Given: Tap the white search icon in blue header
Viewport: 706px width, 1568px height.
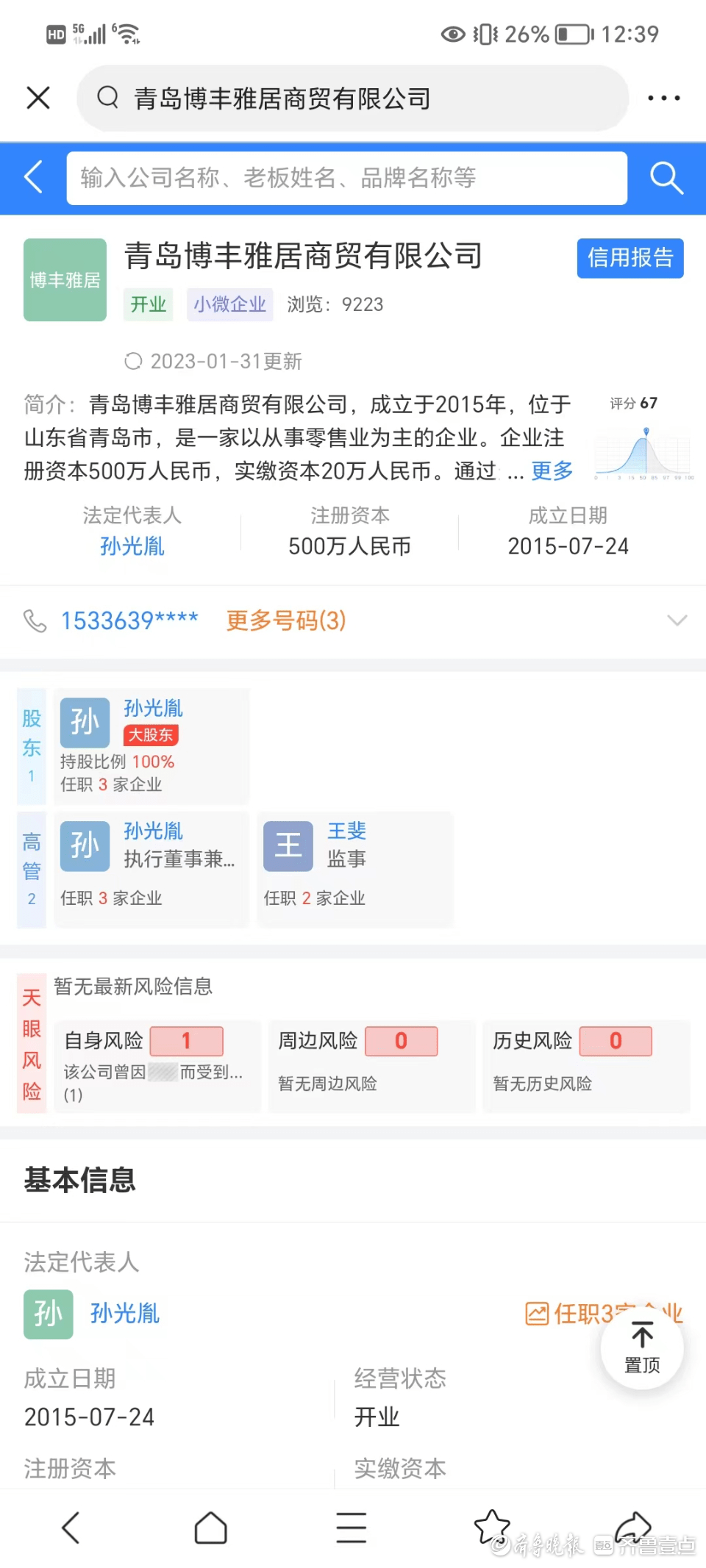Looking at the screenshot, I should [x=666, y=178].
